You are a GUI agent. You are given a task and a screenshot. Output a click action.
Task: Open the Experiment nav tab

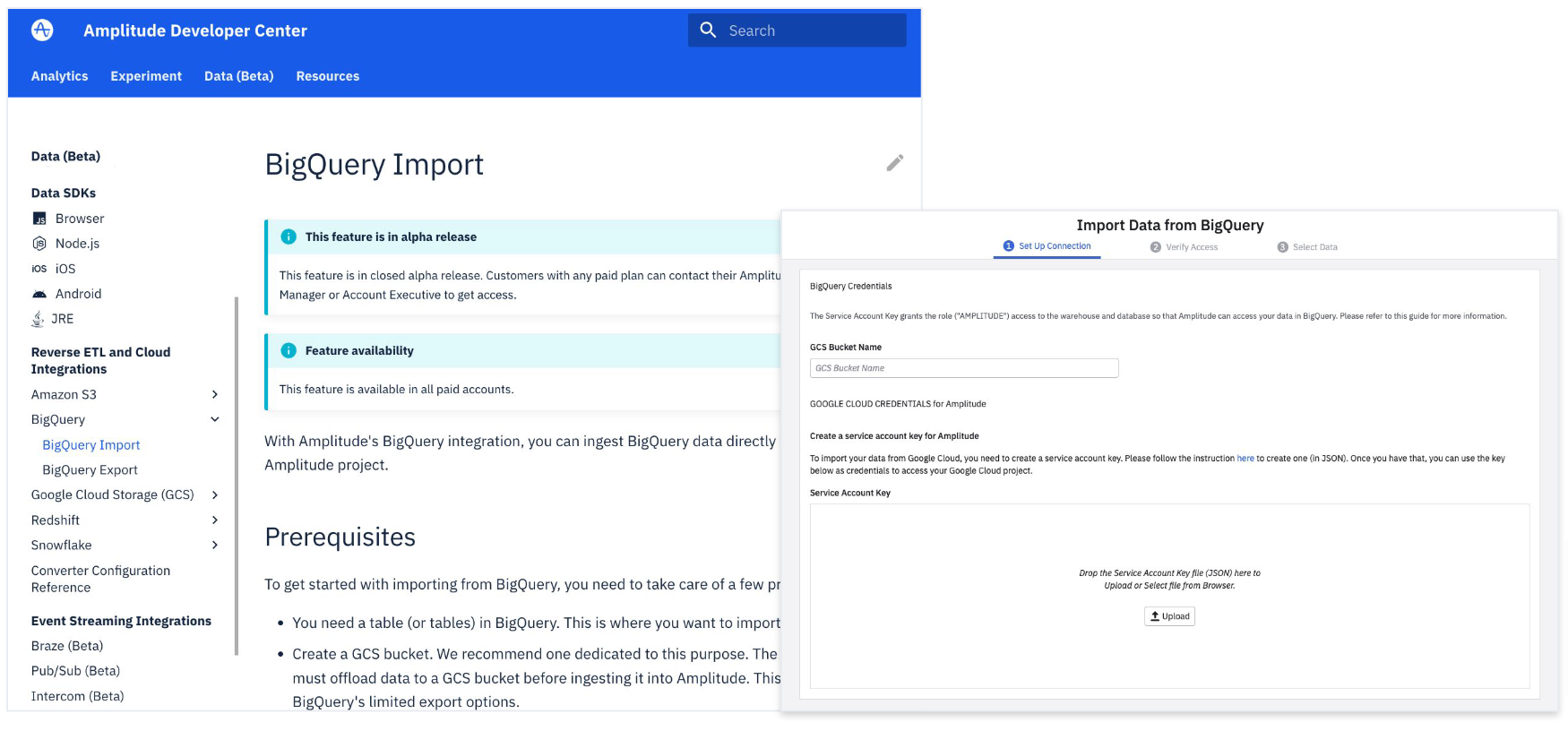(146, 76)
